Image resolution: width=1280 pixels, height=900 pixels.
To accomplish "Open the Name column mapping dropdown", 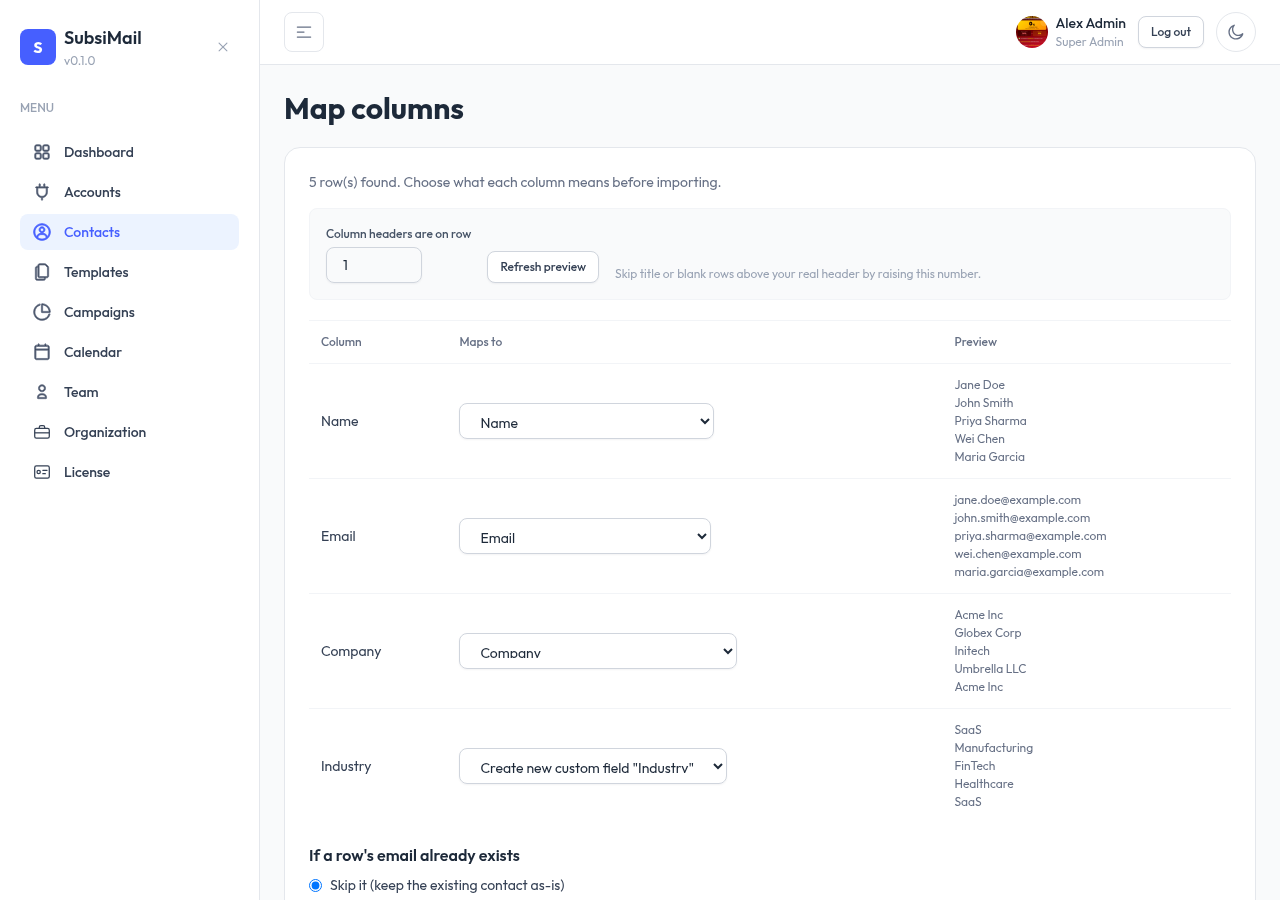I will (x=586, y=421).
